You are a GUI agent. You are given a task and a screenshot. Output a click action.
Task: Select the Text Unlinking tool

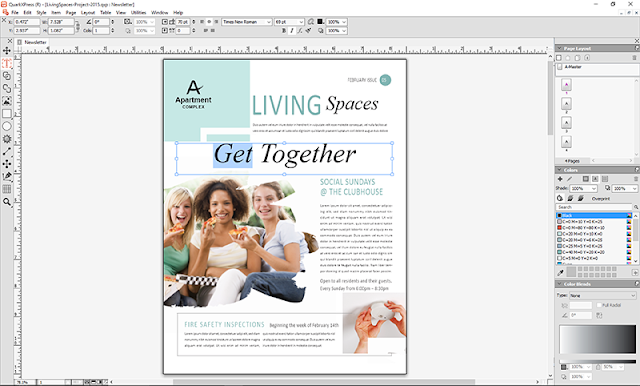click(x=7, y=89)
